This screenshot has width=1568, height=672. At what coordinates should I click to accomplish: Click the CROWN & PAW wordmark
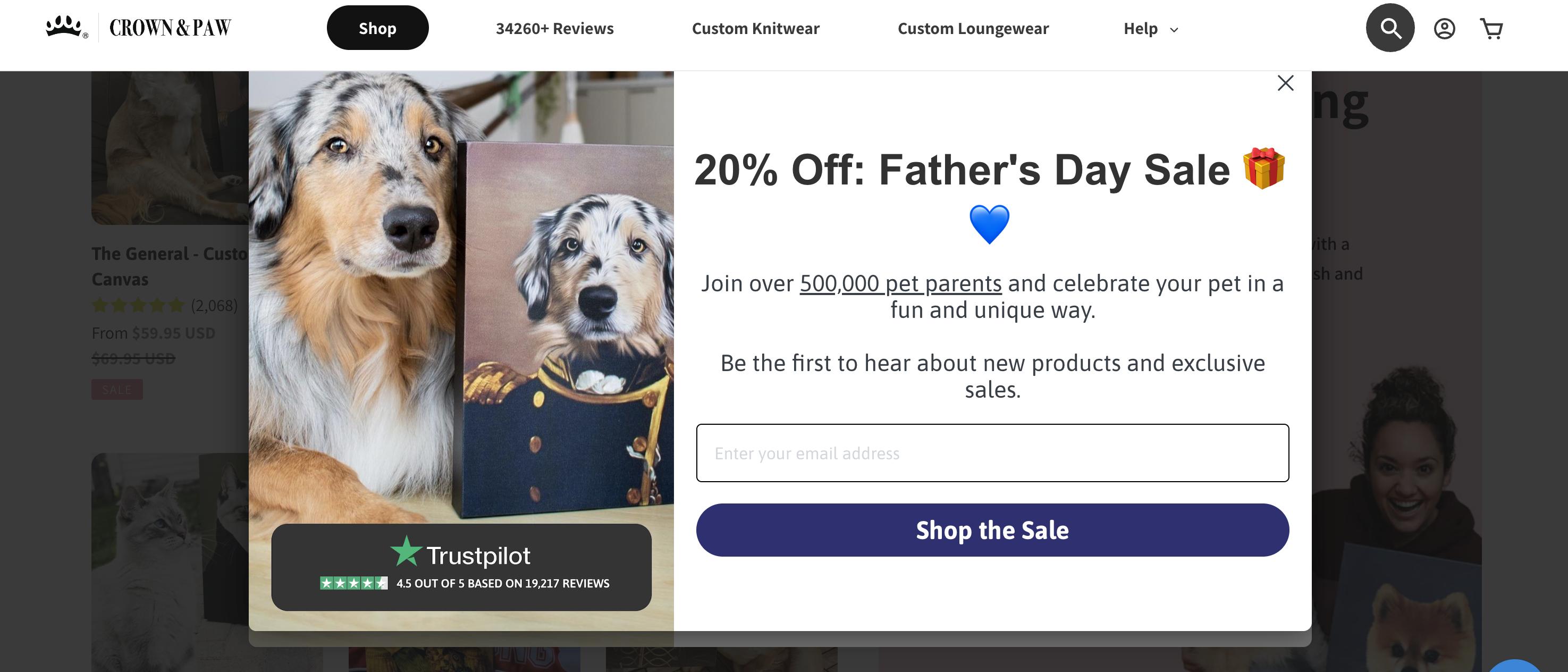(170, 28)
